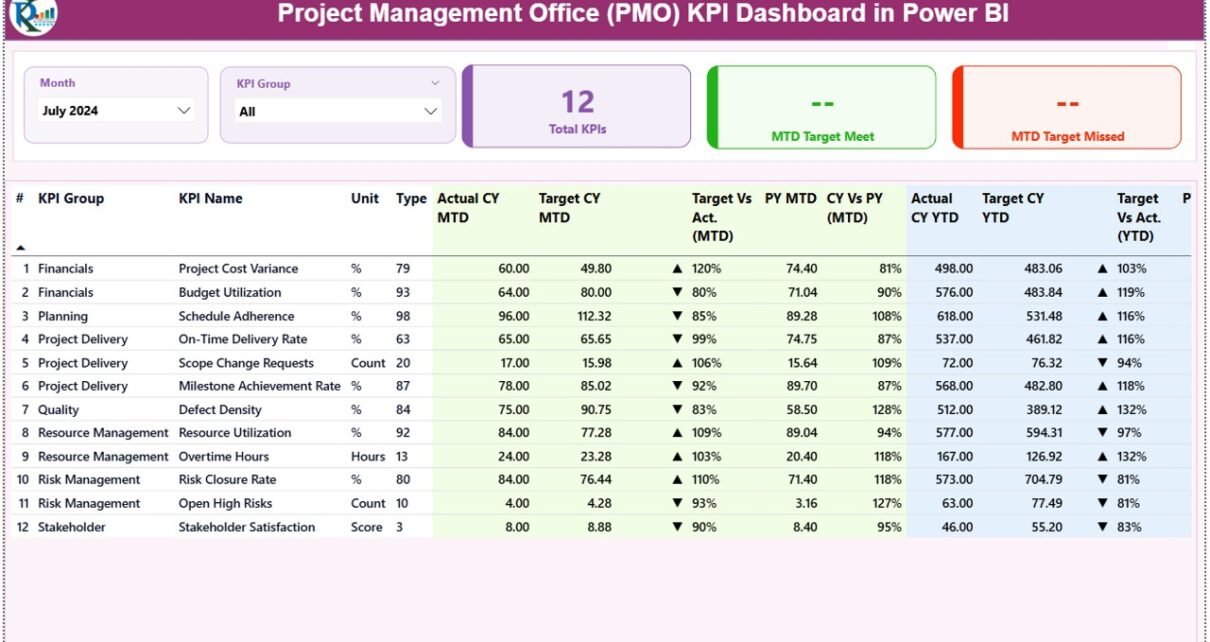This screenshot has width=1210, height=642.
Task: Click the company logo in the header
Action: pyautogui.click(x=33, y=15)
